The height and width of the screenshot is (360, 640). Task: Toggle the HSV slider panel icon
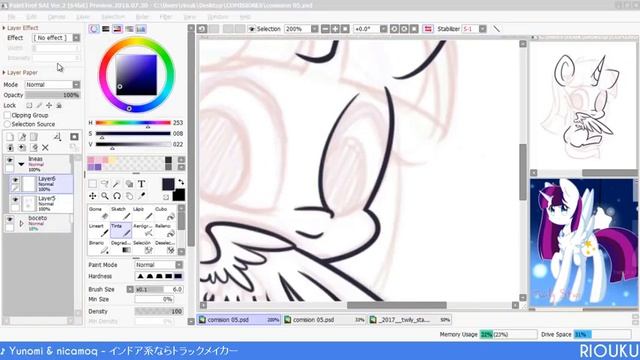117,29
